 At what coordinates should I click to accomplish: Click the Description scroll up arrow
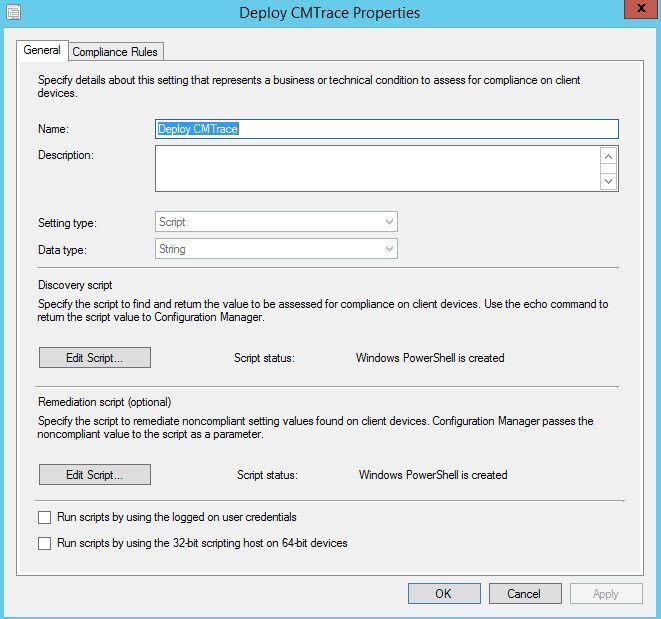pyautogui.click(x=608, y=156)
